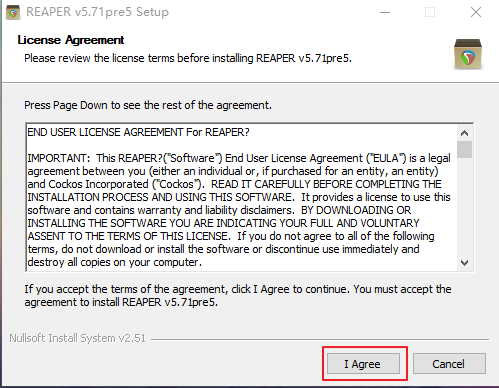The height and width of the screenshot is (388, 499).
Task: Close the REAPER Setup window
Action: click(476, 12)
